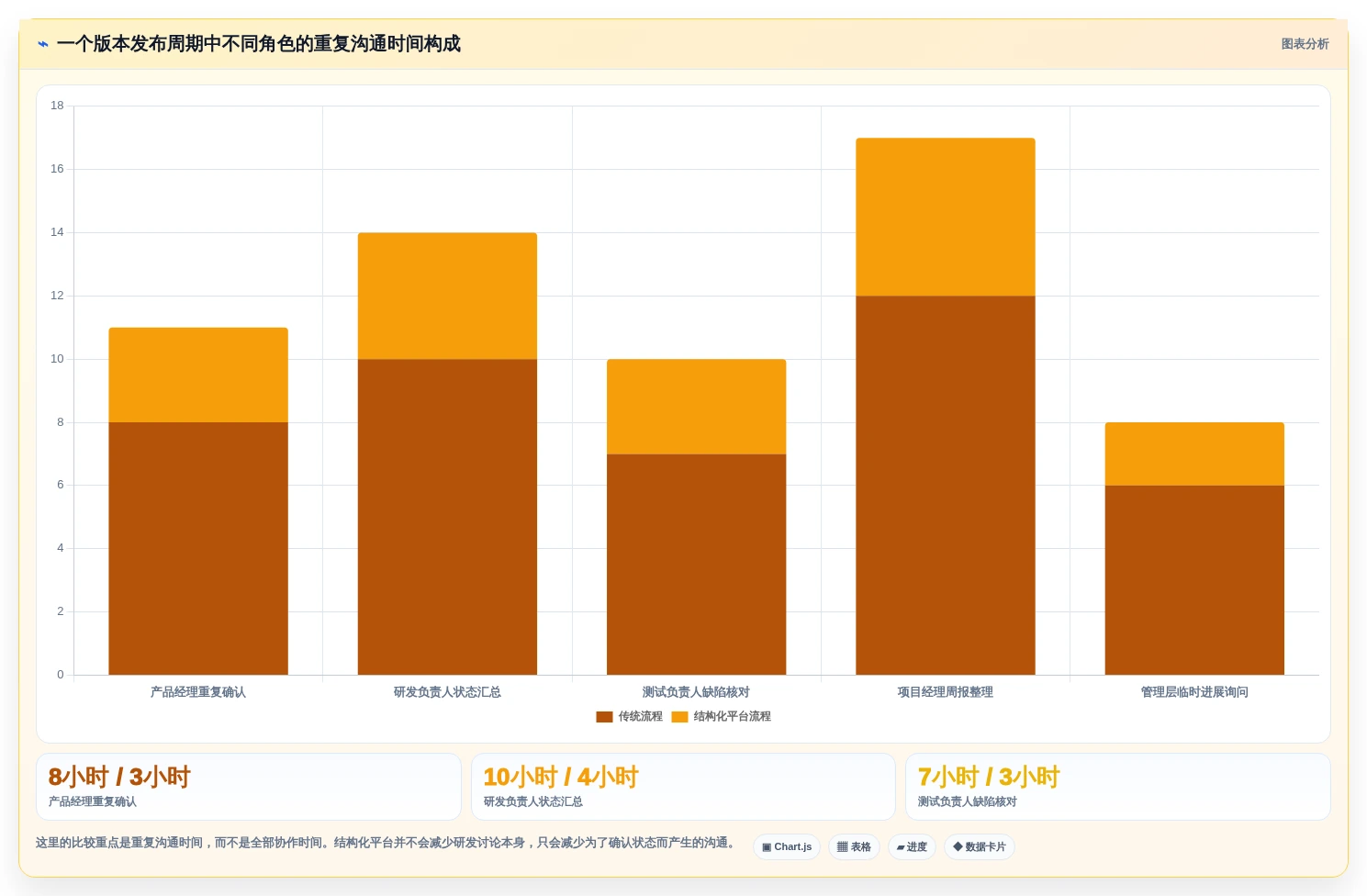
Task: Click the blue lightning icon beside the title
Action: [42, 44]
